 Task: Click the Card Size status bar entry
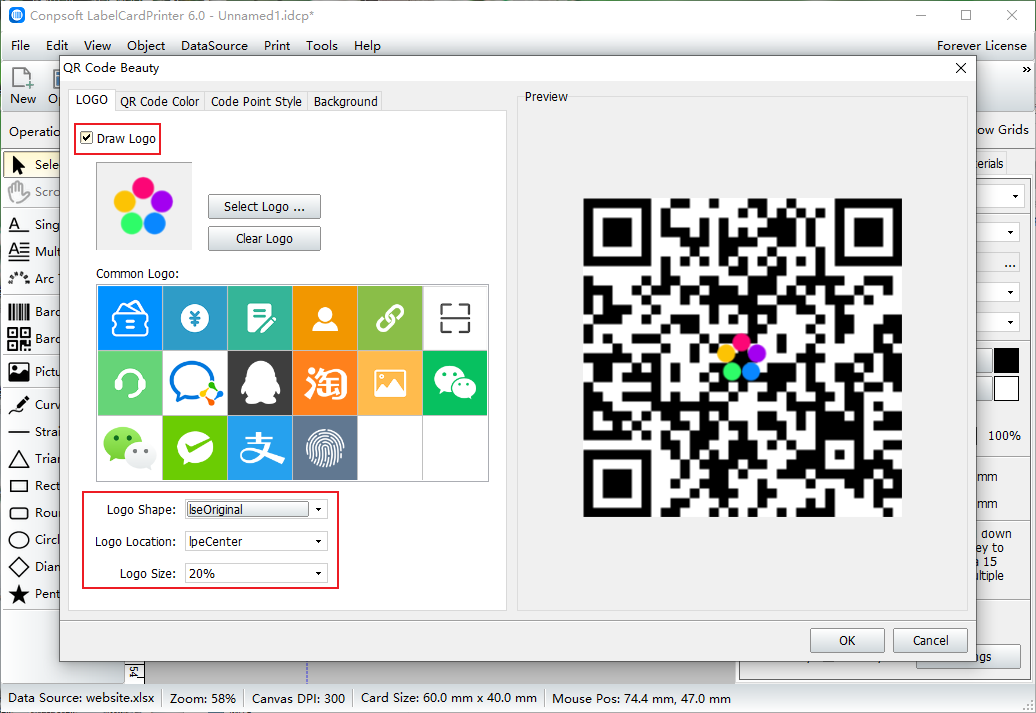[x=449, y=698]
